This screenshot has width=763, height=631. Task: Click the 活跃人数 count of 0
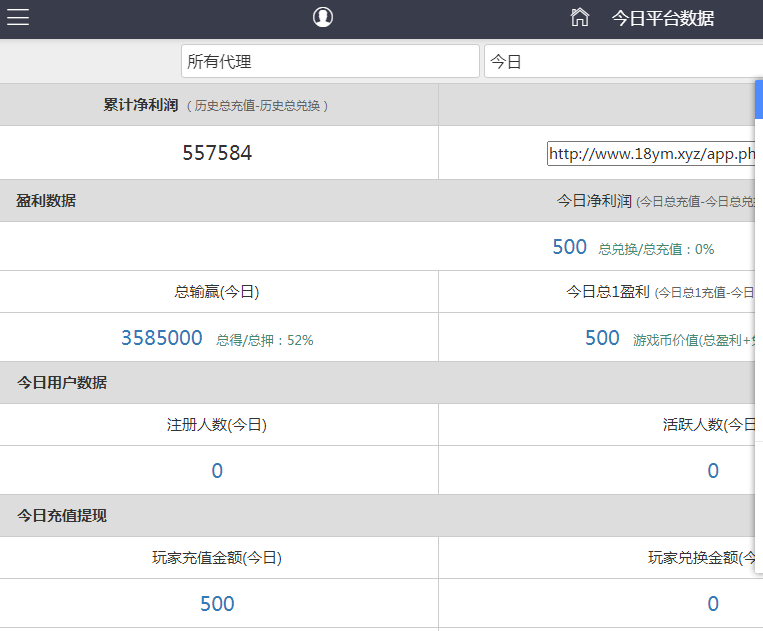(x=712, y=471)
